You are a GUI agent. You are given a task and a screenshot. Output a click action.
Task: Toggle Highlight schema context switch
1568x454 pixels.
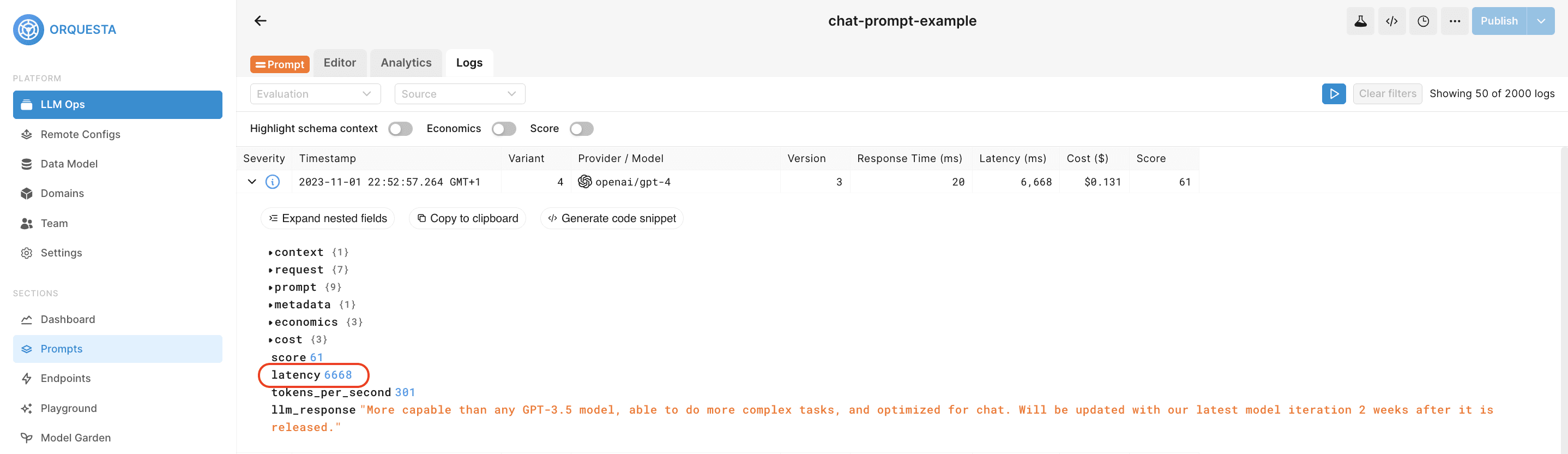[x=401, y=129]
